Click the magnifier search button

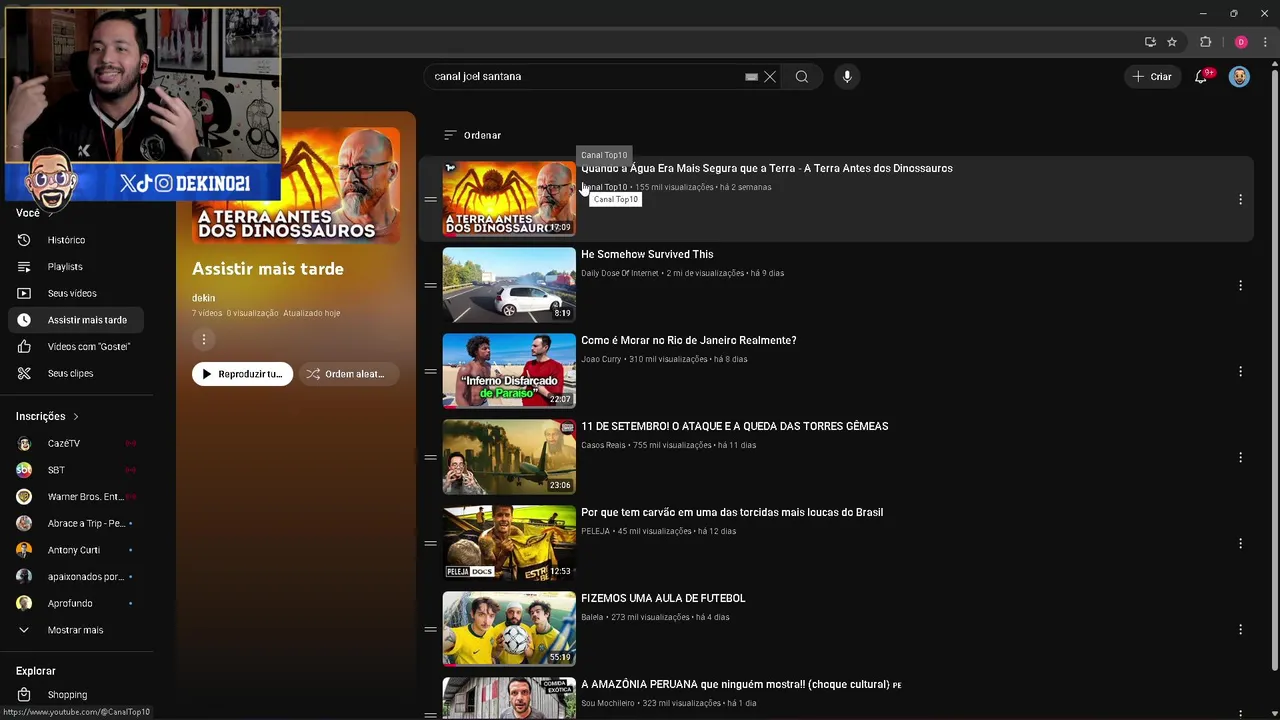point(802,77)
